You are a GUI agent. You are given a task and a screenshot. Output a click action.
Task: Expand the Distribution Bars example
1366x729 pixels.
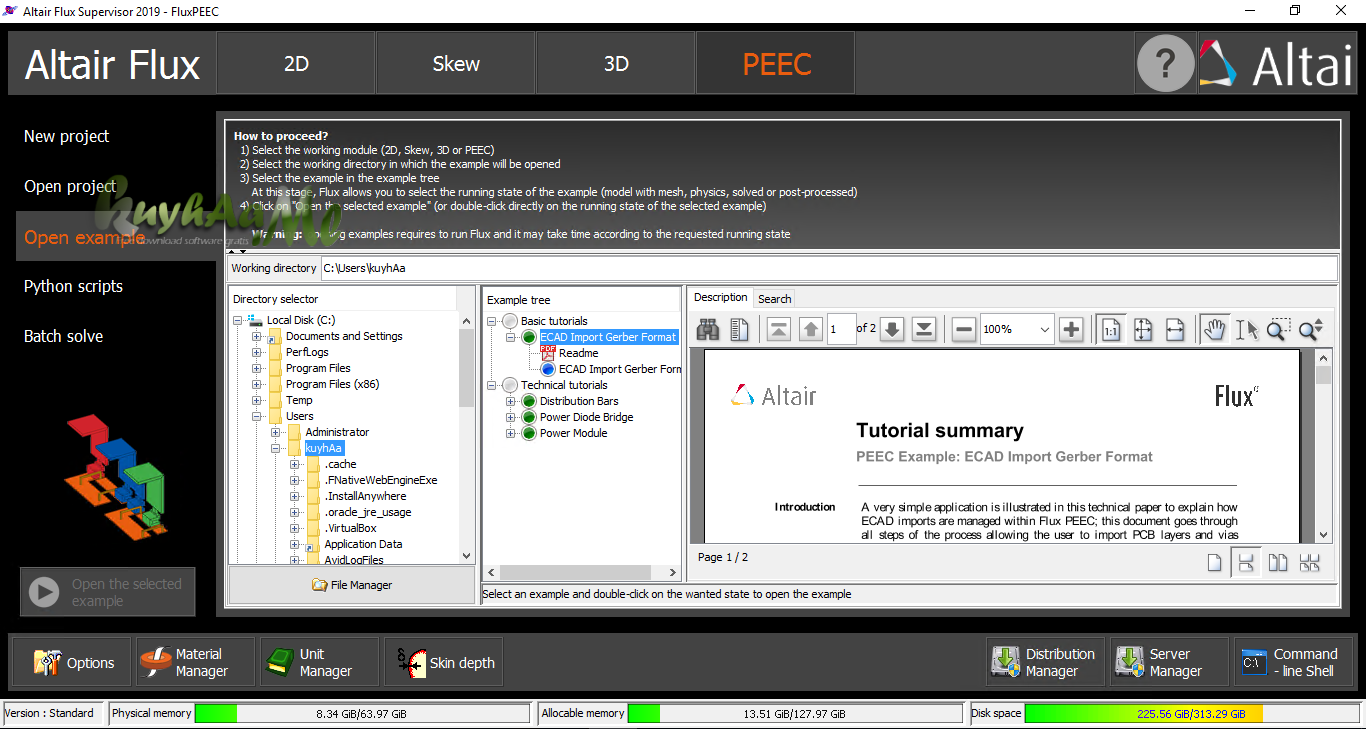[511, 401]
